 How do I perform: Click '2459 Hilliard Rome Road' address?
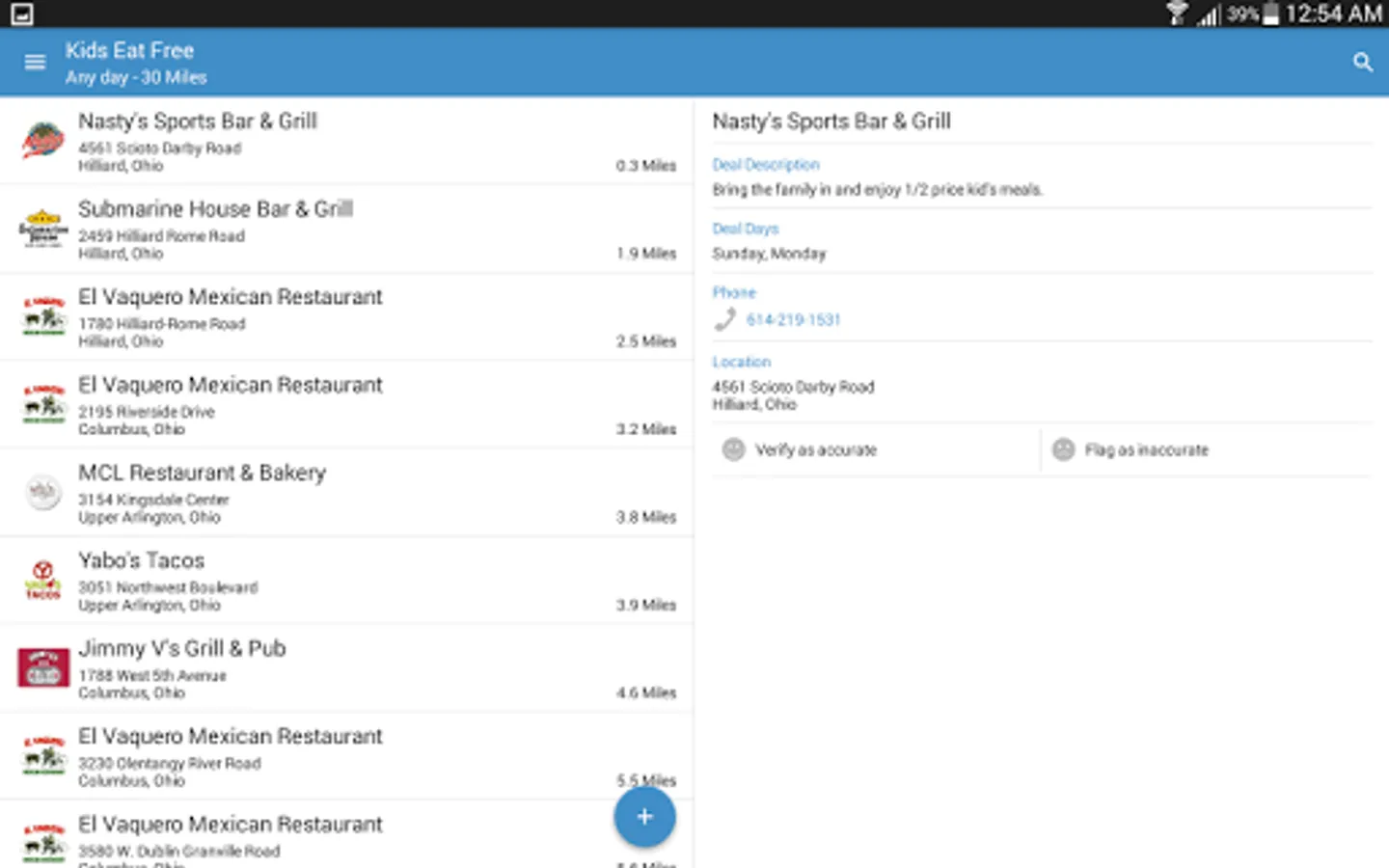coord(162,236)
